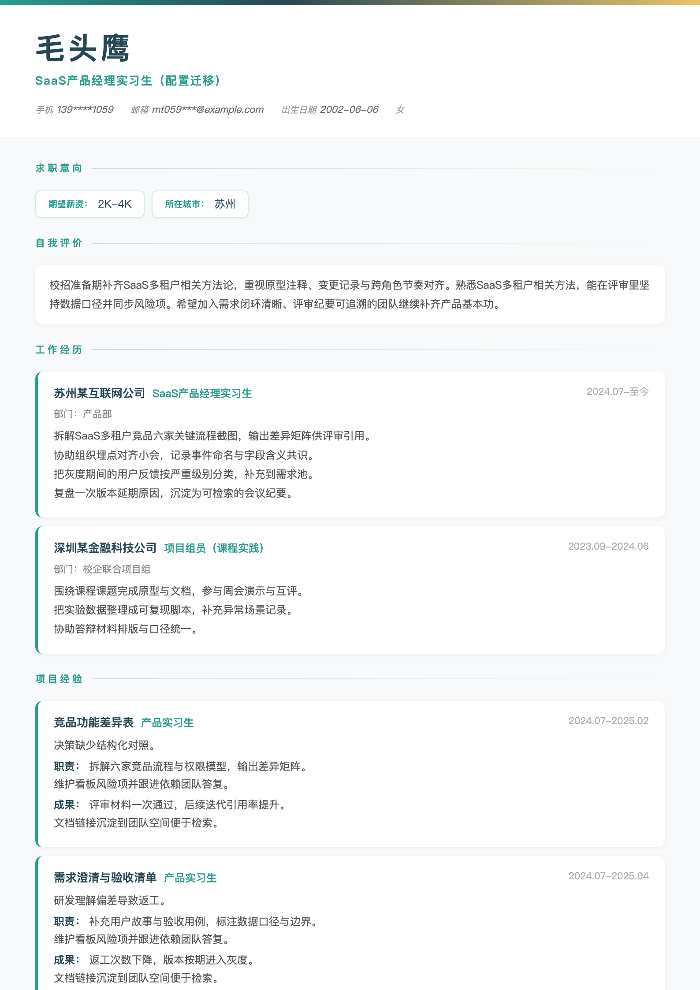The image size is (700, 990).
Task: Click the line 围绕课程课题完成原型与文档
Action: pos(179,591)
